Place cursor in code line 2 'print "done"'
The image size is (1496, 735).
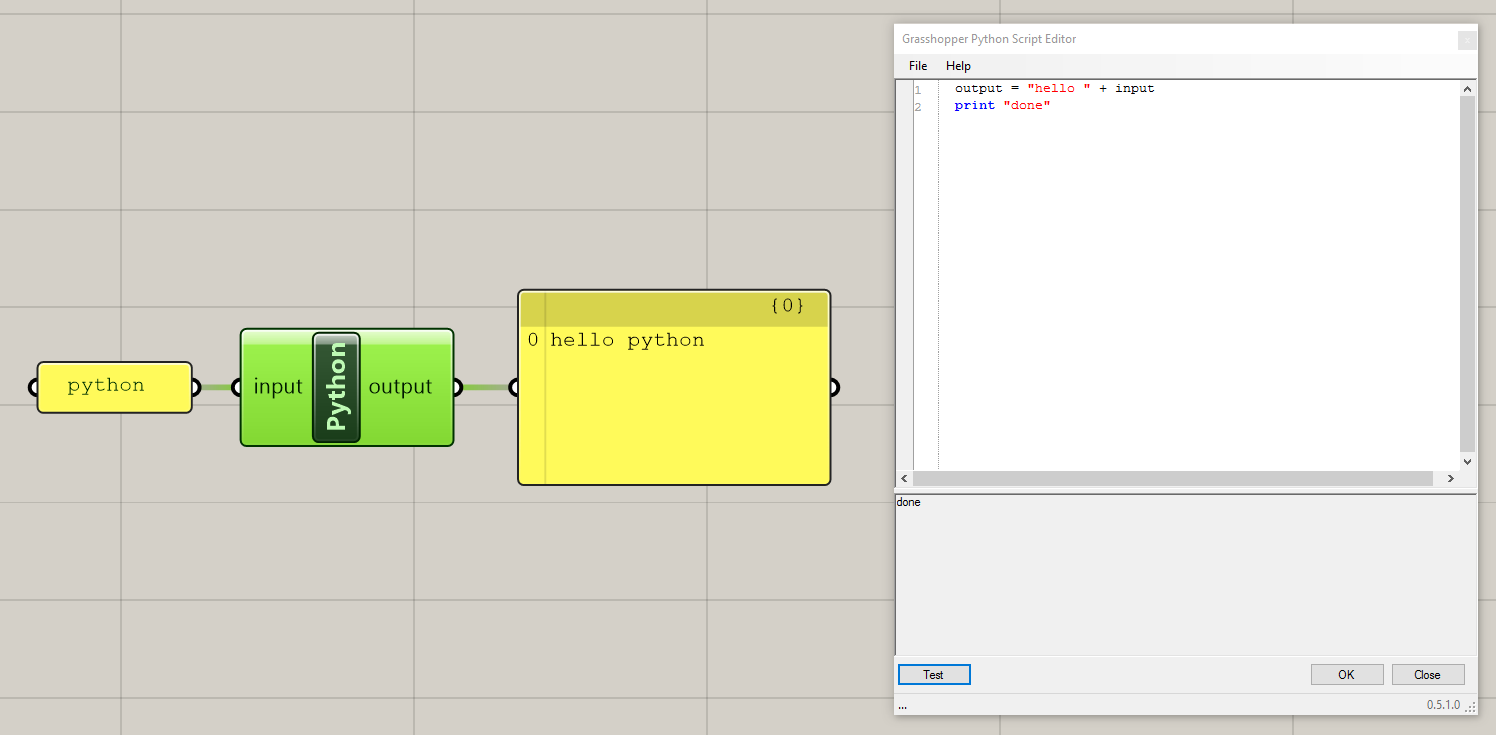click(x=1002, y=105)
